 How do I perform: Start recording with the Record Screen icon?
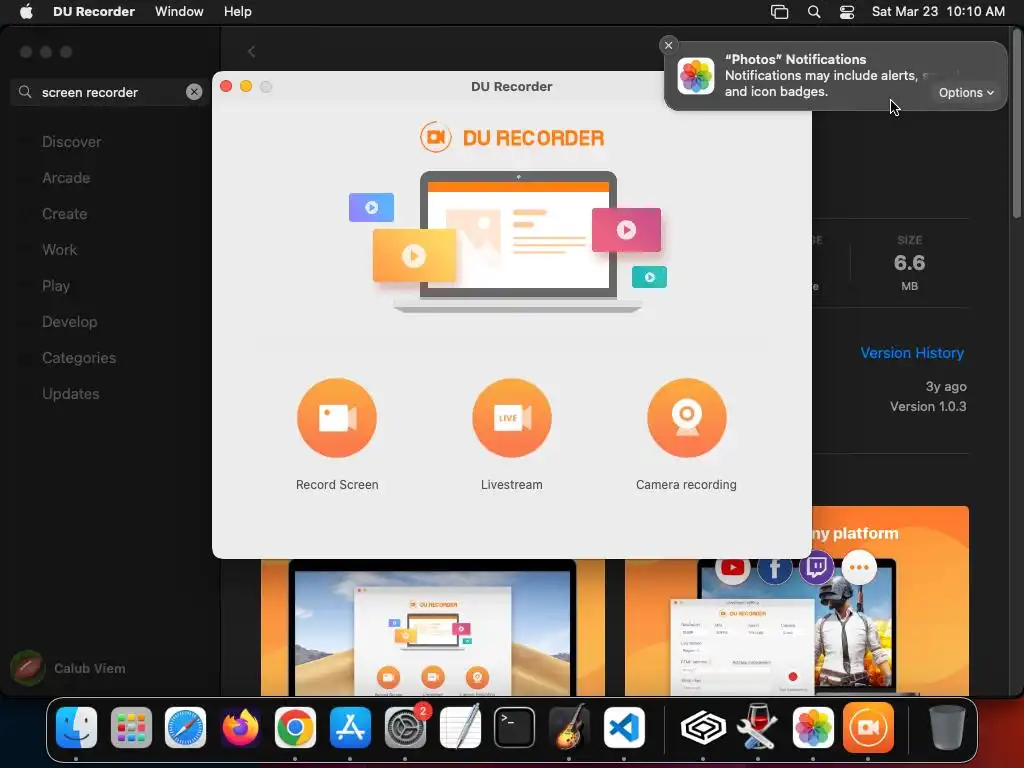point(337,418)
